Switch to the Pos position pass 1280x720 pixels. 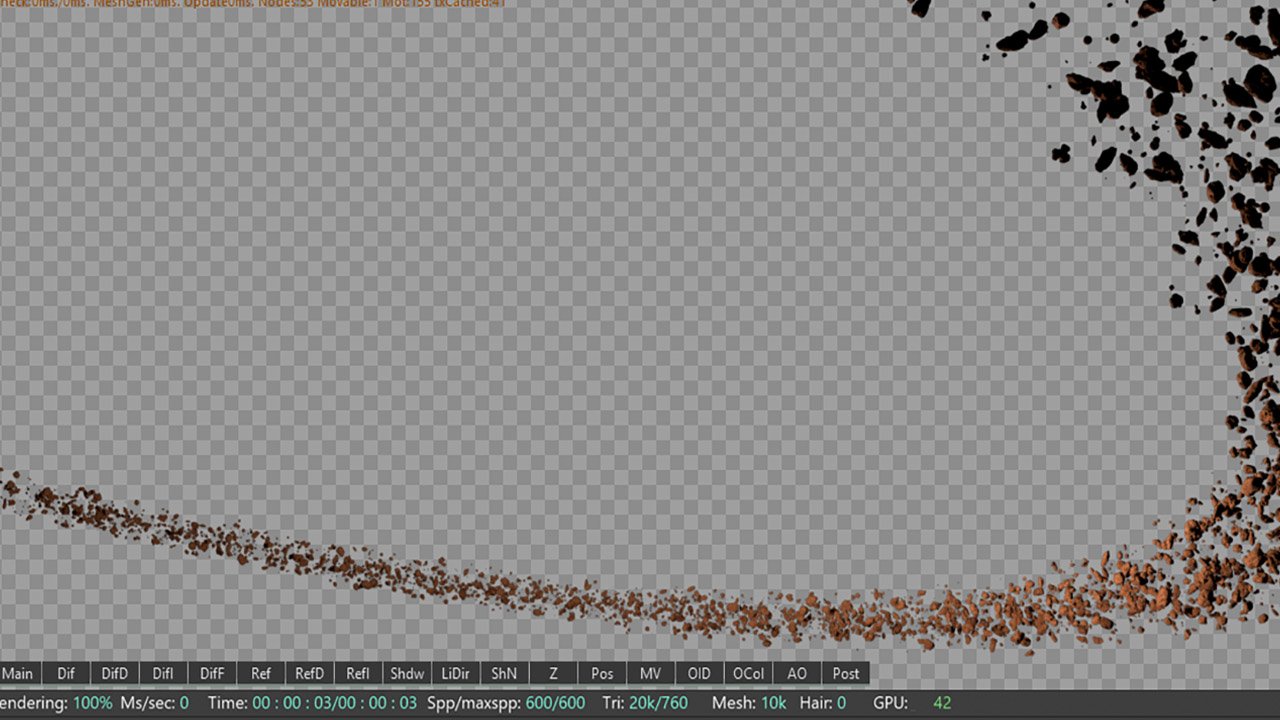coord(602,674)
